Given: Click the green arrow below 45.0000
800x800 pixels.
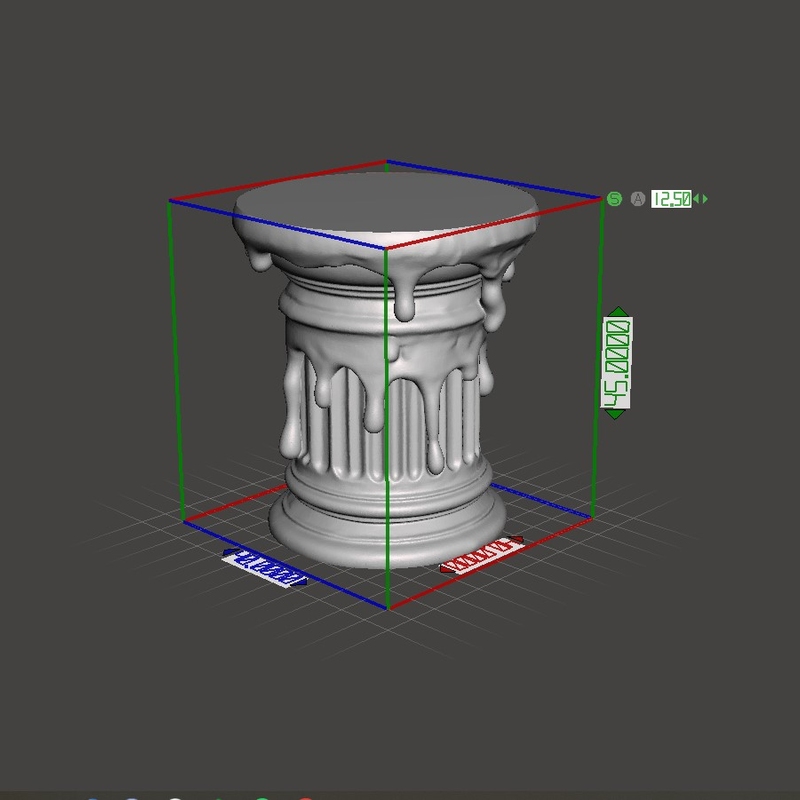Looking at the screenshot, I should (617, 412).
